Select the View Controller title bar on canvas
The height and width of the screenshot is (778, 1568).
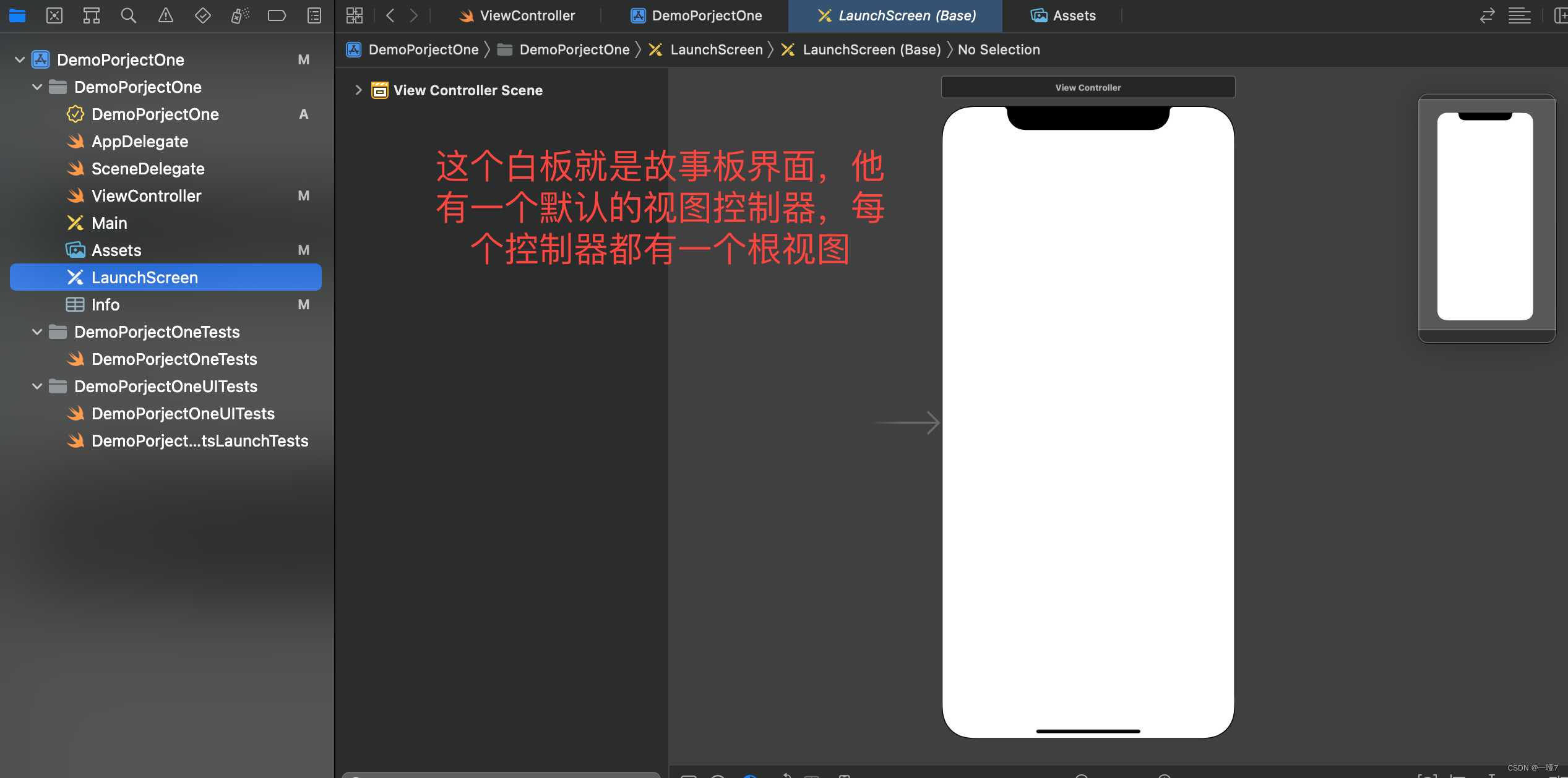[1088, 87]
